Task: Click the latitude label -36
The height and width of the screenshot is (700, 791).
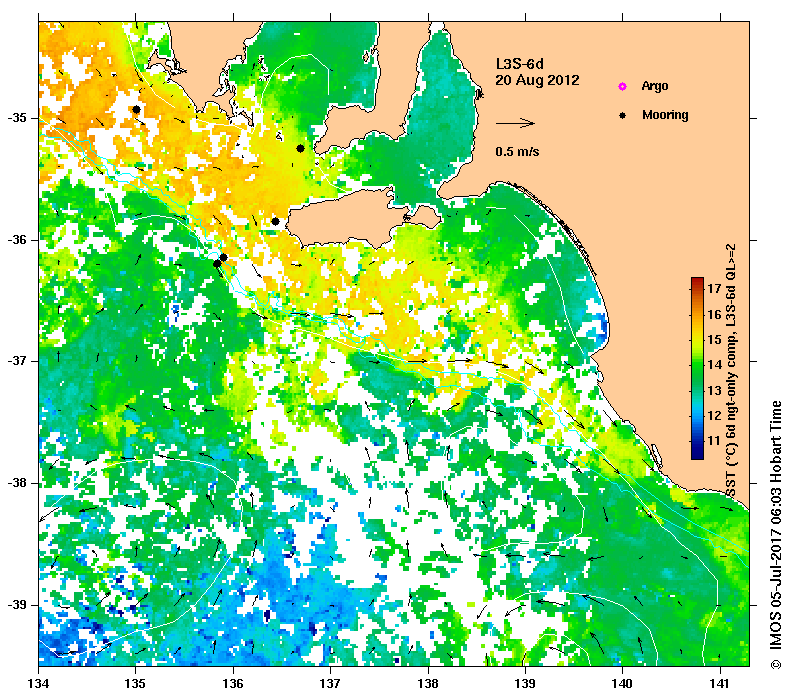Action: (17, 240)
